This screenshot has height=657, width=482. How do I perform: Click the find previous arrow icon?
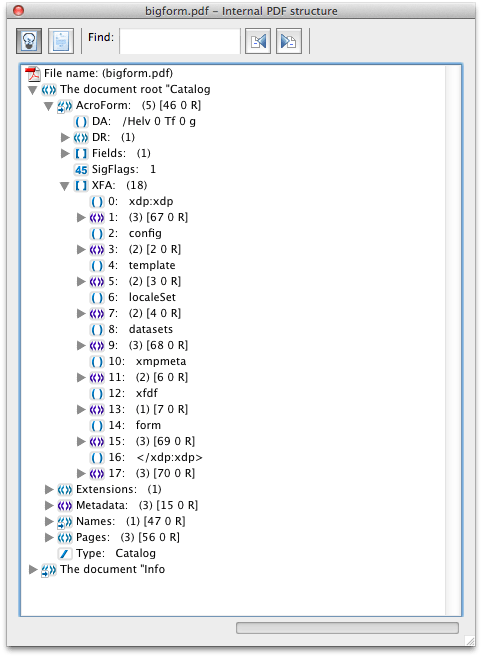pos(258,41)
